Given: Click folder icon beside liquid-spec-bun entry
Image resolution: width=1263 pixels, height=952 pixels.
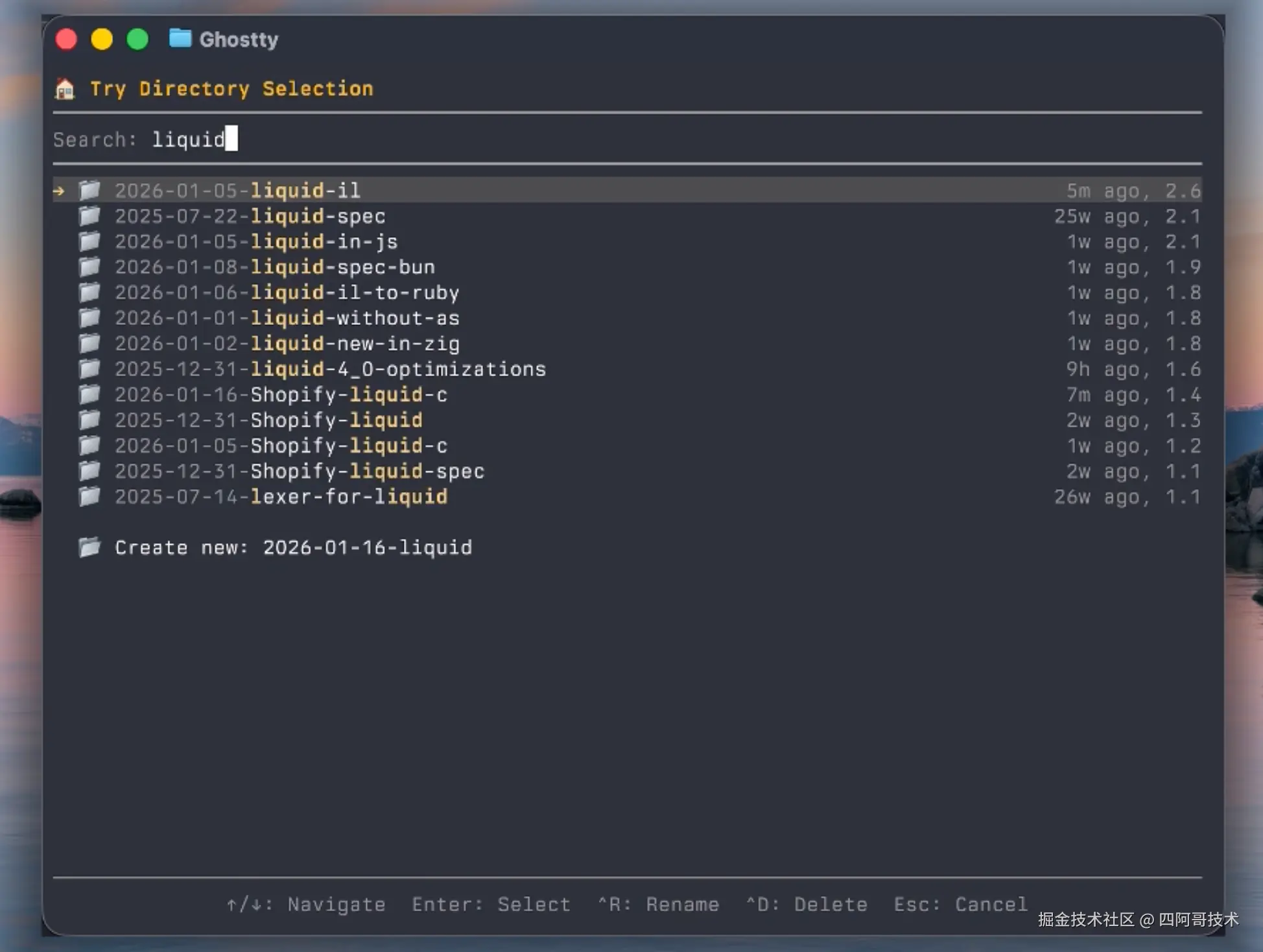Looking at the screenshot, I should pyautogui.click(x=89, y=267).
